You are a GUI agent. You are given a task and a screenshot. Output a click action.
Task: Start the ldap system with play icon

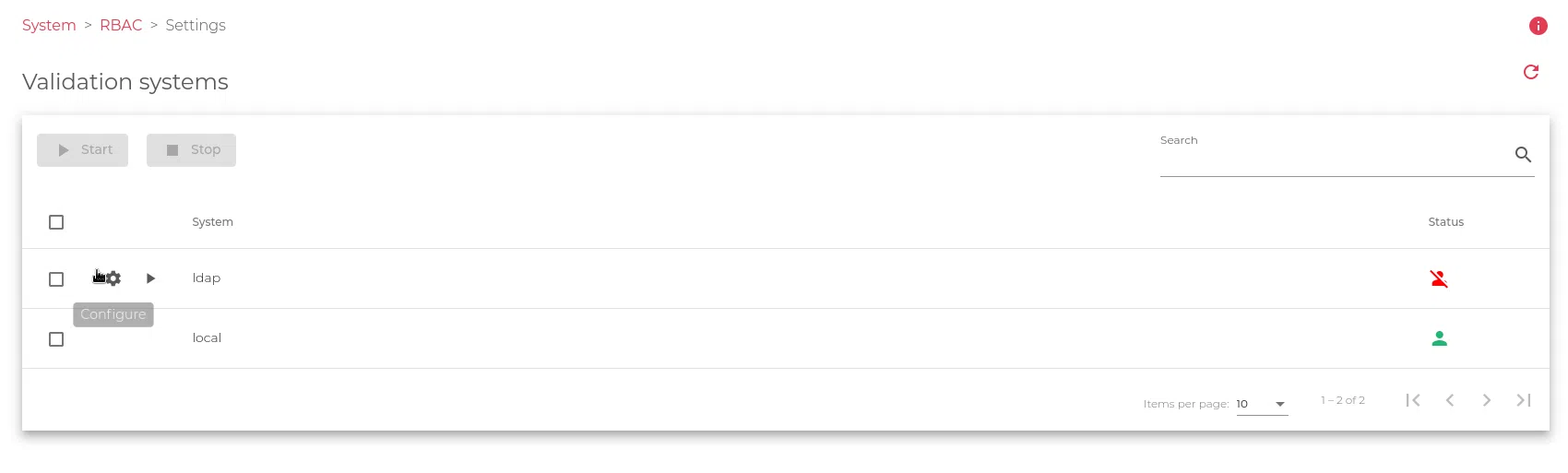[150, 278]
